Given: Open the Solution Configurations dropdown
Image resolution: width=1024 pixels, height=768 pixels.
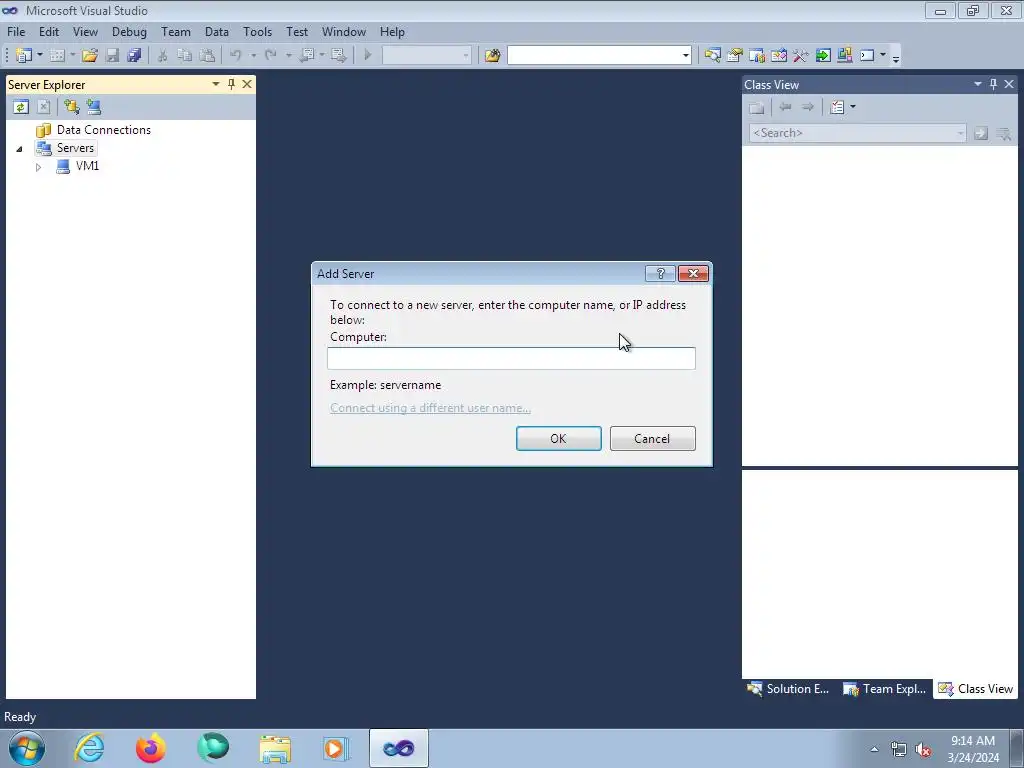Looking at the screenshot, I should point(466,56).
